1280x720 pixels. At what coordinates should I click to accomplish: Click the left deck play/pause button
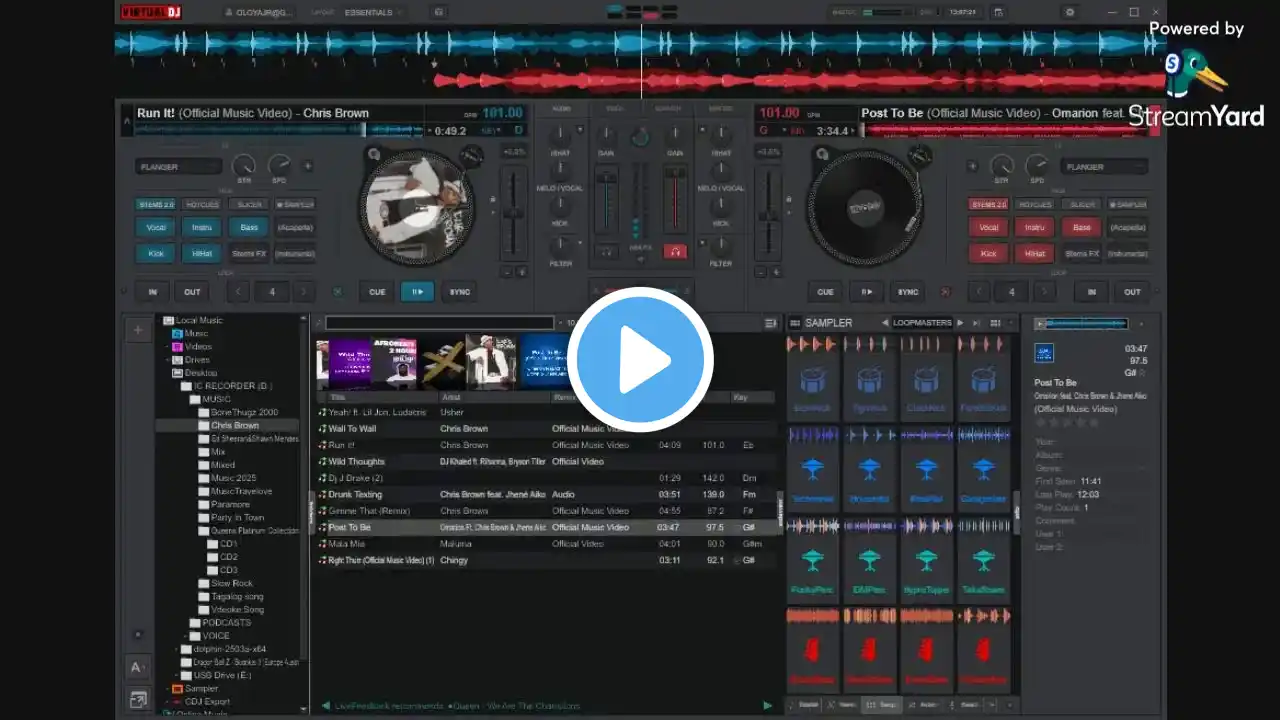coord(417,292)
